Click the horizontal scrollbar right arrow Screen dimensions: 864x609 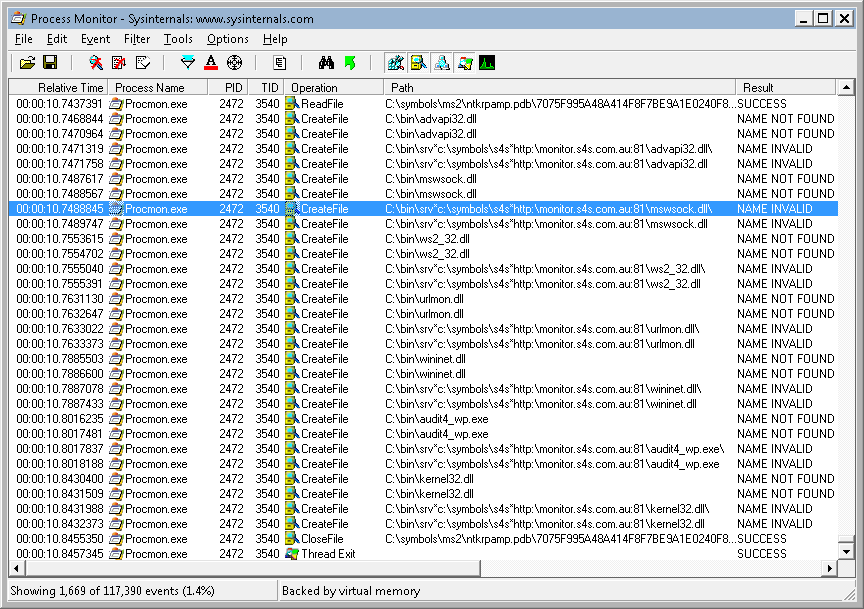(x=829, y=568)
